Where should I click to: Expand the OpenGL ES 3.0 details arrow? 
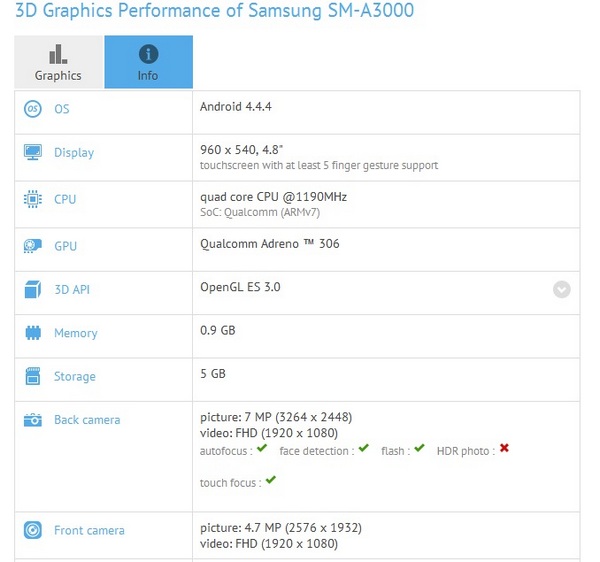(x=562, y=289)
